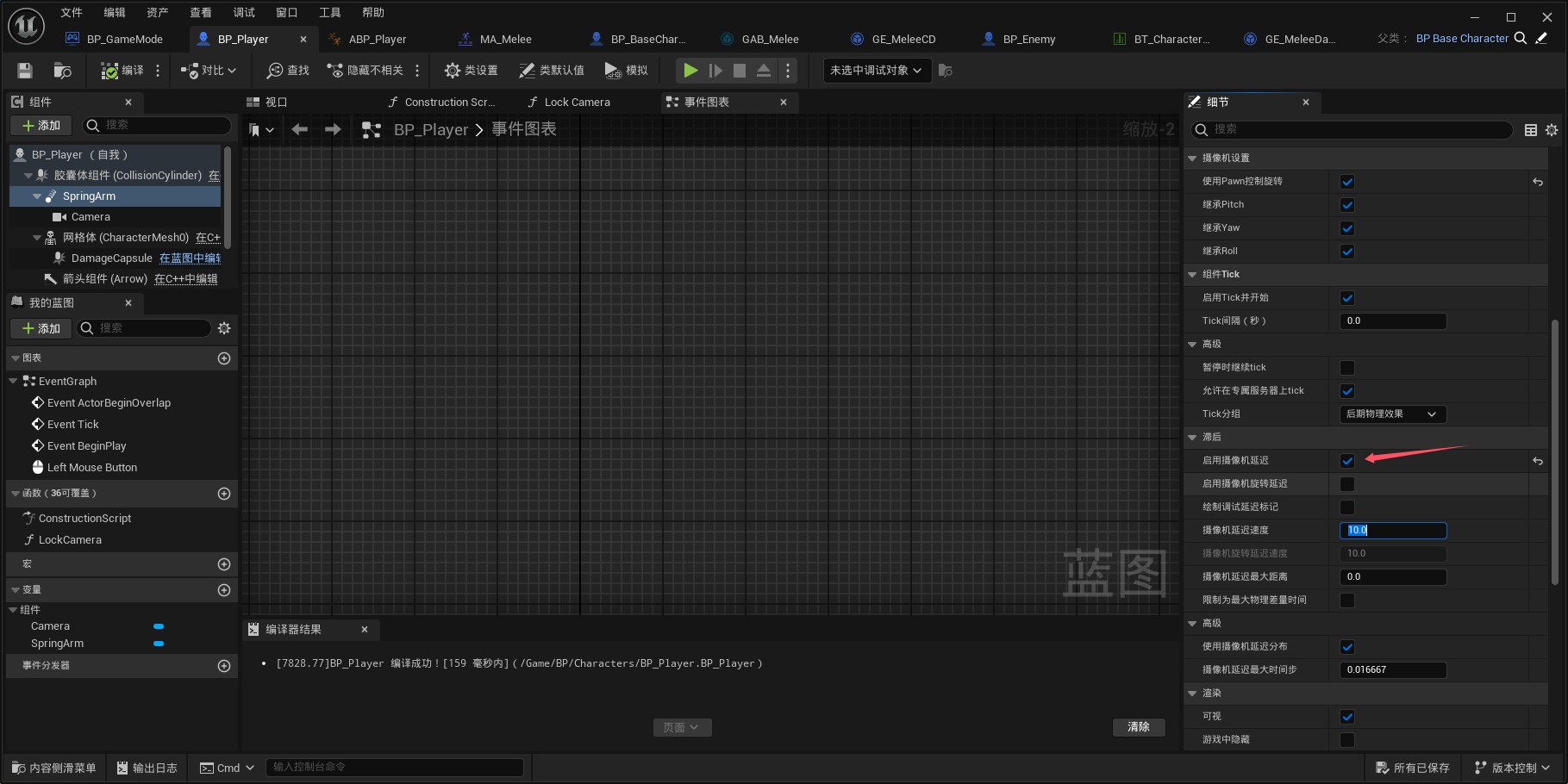Open the Cmd console type dropdown

228,768
